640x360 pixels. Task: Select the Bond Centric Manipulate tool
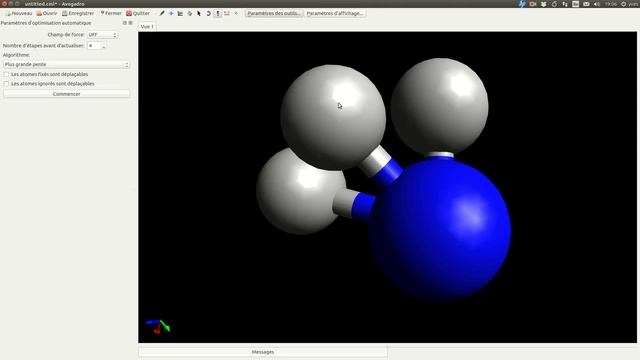tap(180, 13)
